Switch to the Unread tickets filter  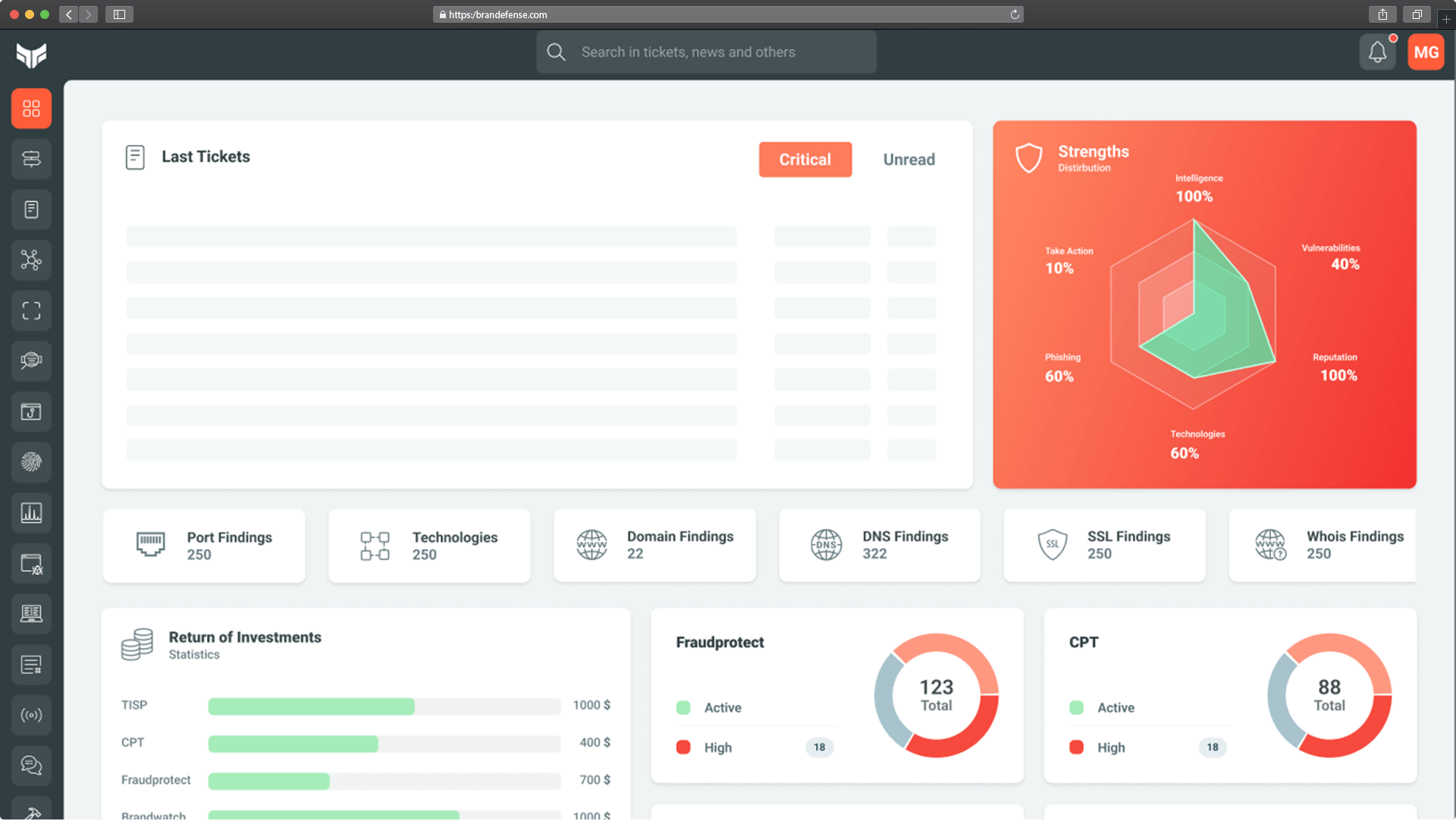click(908, 159)
